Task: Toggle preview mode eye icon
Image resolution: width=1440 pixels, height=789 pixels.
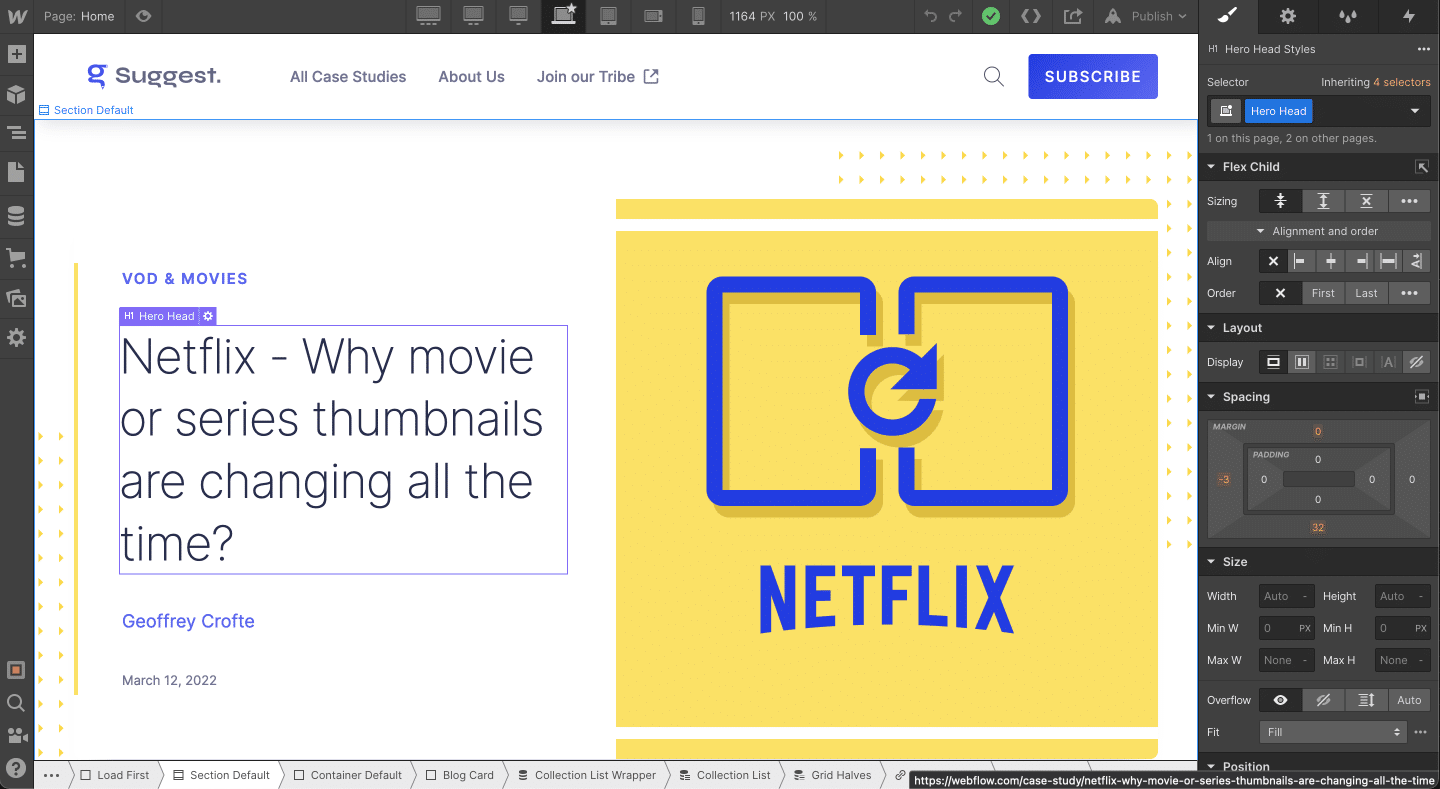Action: [144, 16]
